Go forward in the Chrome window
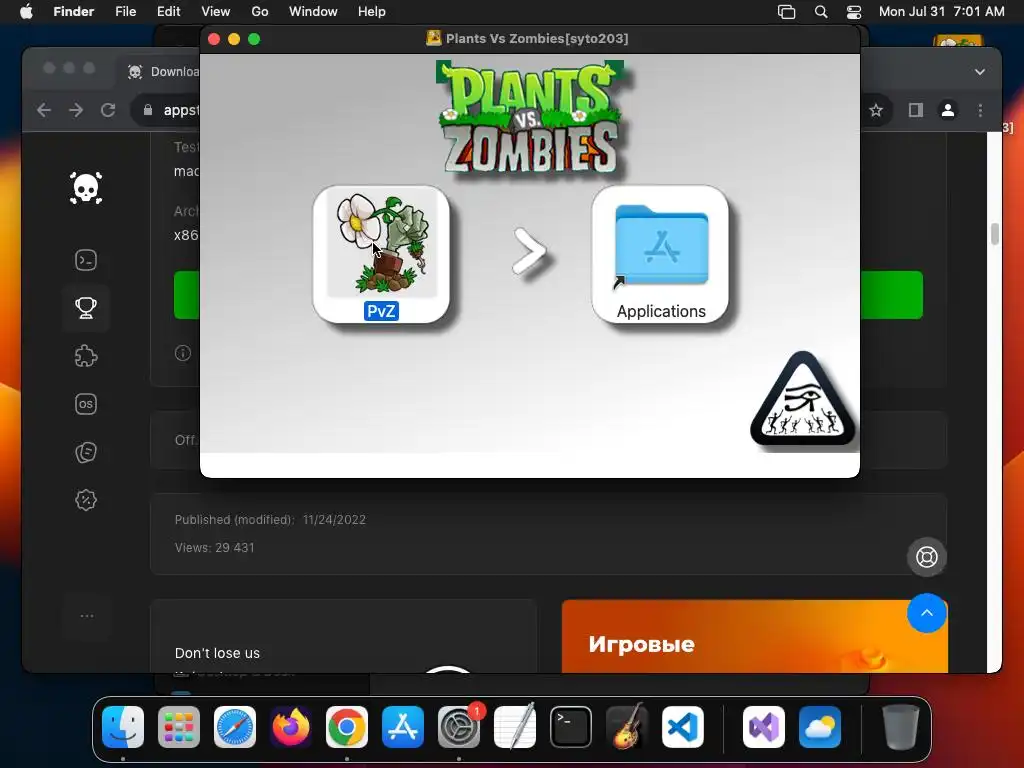The width and height of the screenshot is (1024, 768). 76,110
